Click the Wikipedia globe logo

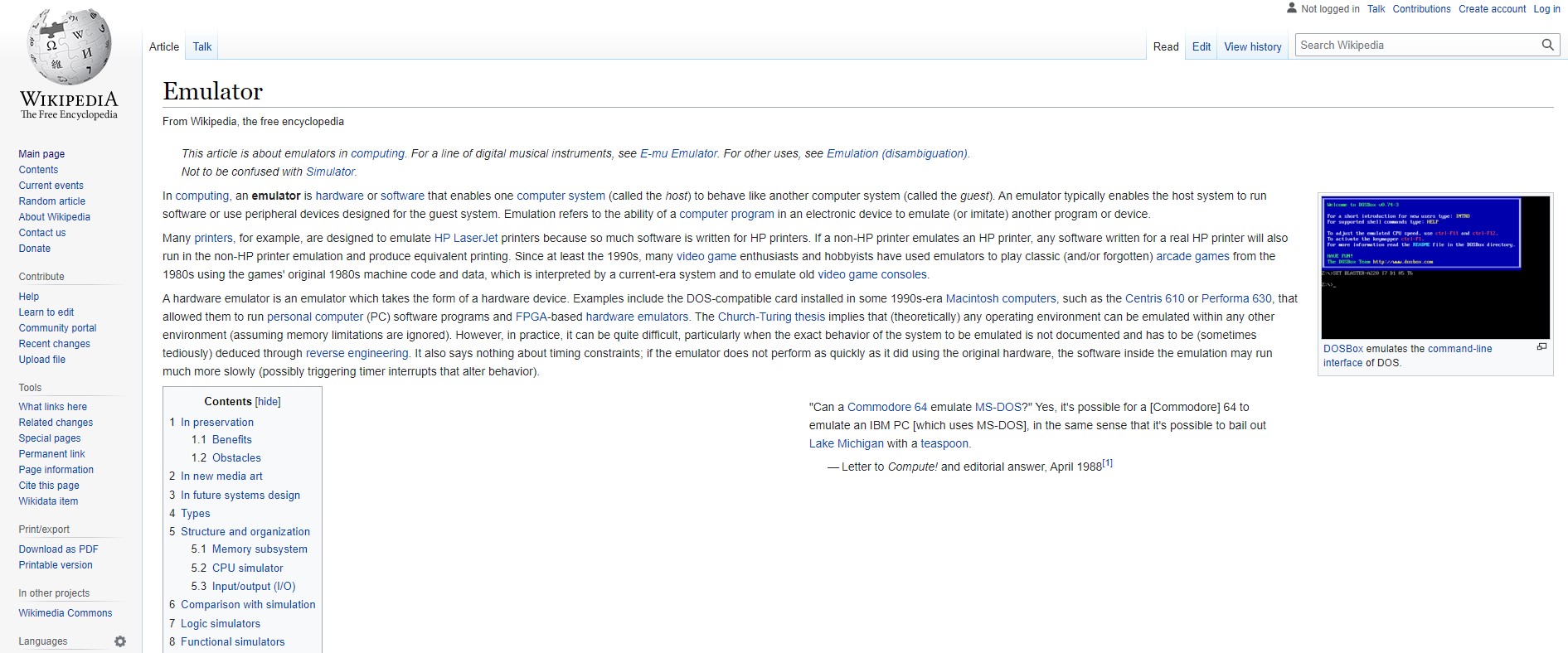coord(69,46)
